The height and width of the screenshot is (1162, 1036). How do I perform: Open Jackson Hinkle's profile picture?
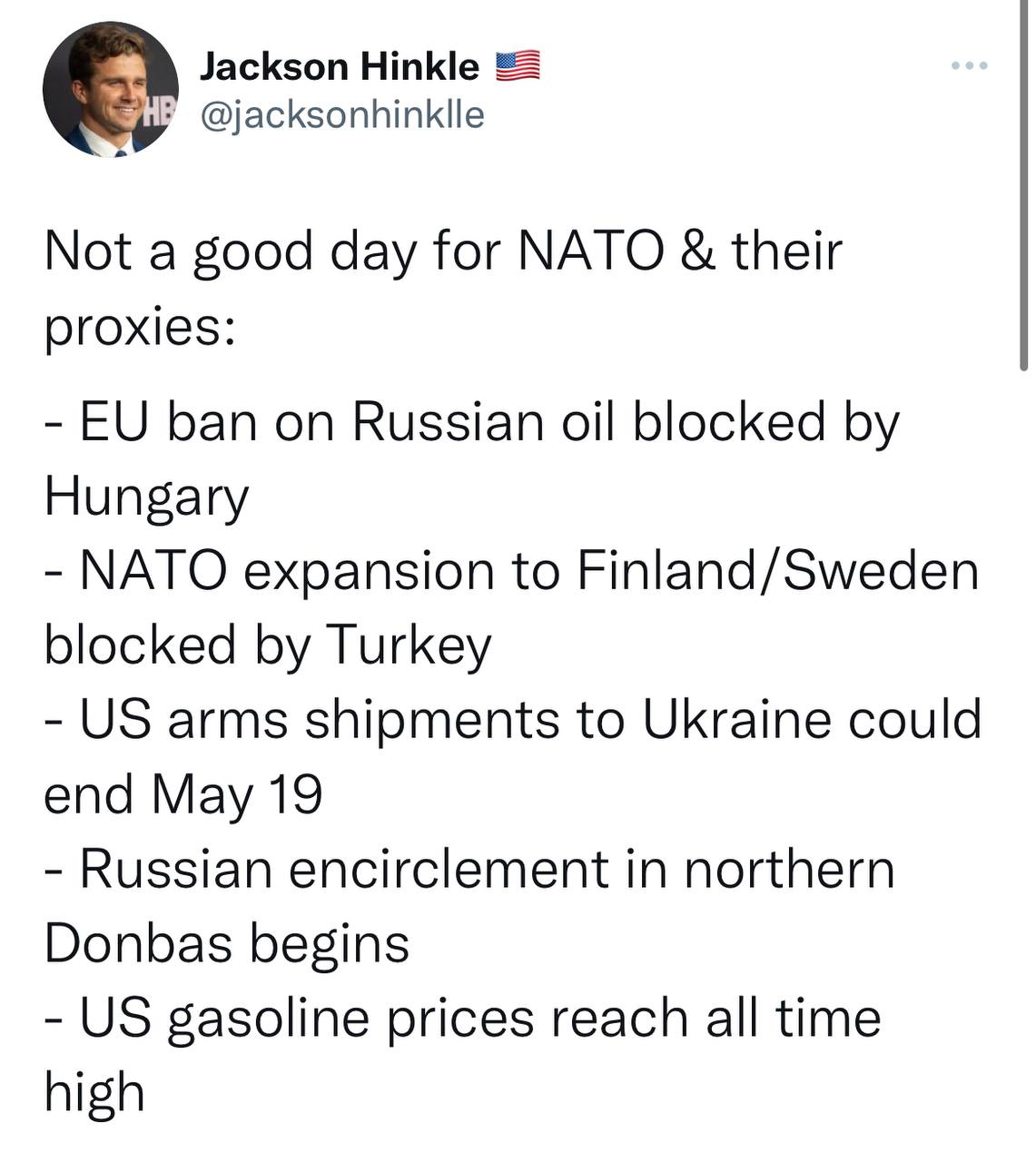(x=111, y=89)
